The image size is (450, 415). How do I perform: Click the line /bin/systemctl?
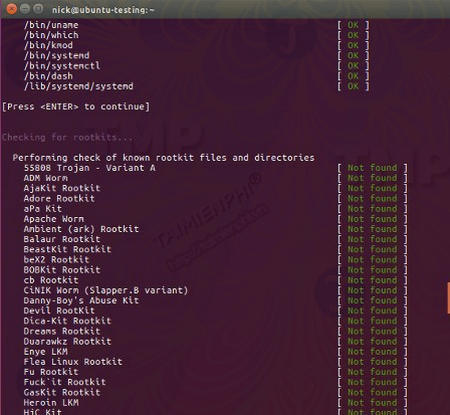[62, 66]
